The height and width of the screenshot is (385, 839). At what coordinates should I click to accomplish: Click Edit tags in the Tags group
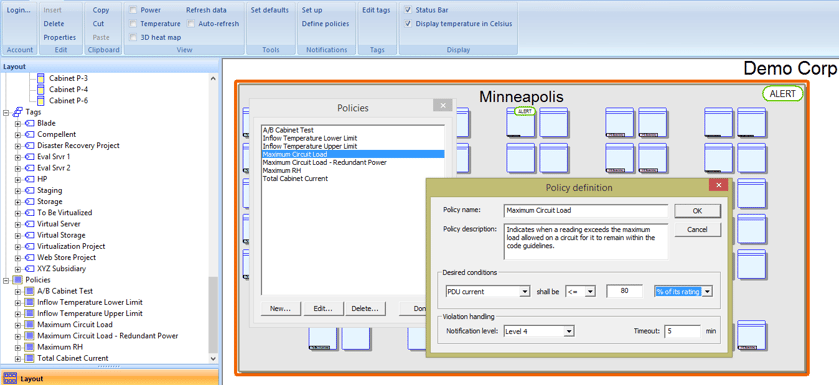point(376,10)
